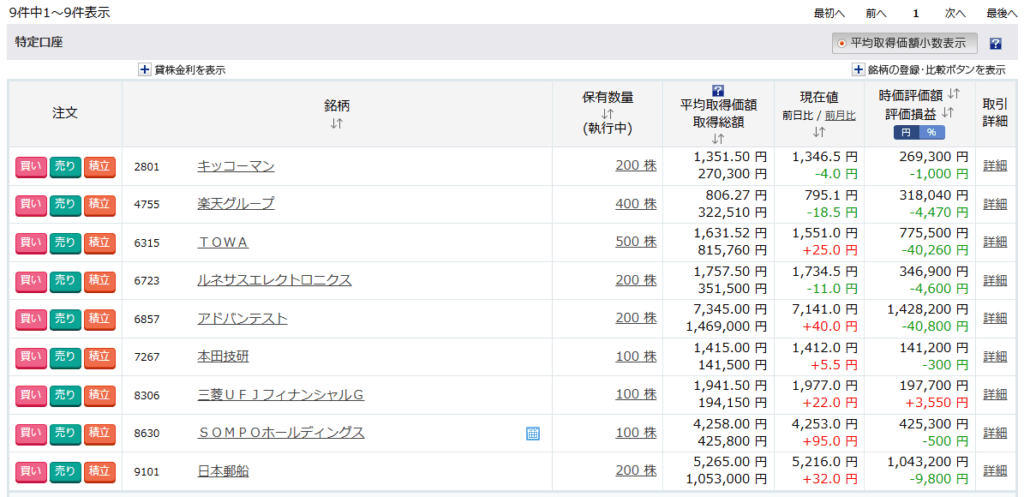Open 詳細 for 三菱UFJフィナンシャルG row
This screenshot has height=497, width=1024.
995,394
